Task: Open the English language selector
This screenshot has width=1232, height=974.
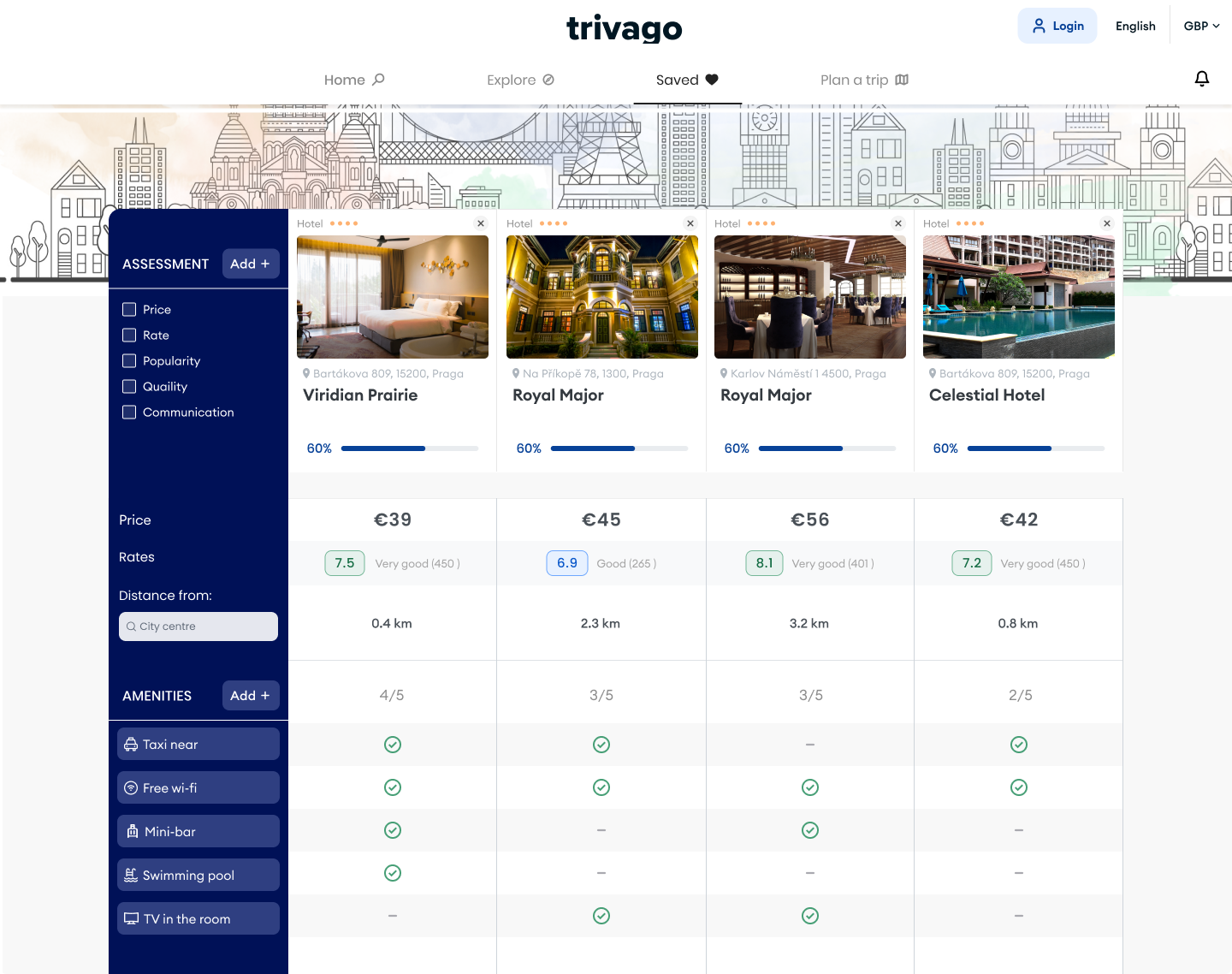Action: [x=1134, y=27]
